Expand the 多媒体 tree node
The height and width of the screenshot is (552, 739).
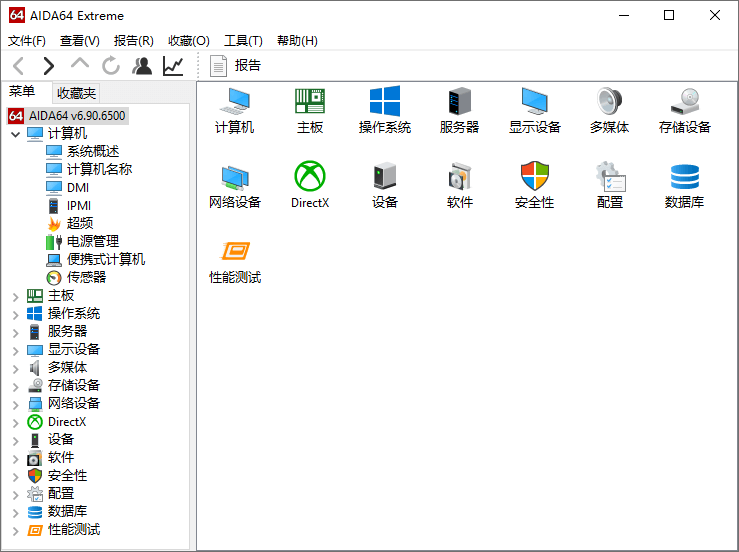[x=16, y=368]
